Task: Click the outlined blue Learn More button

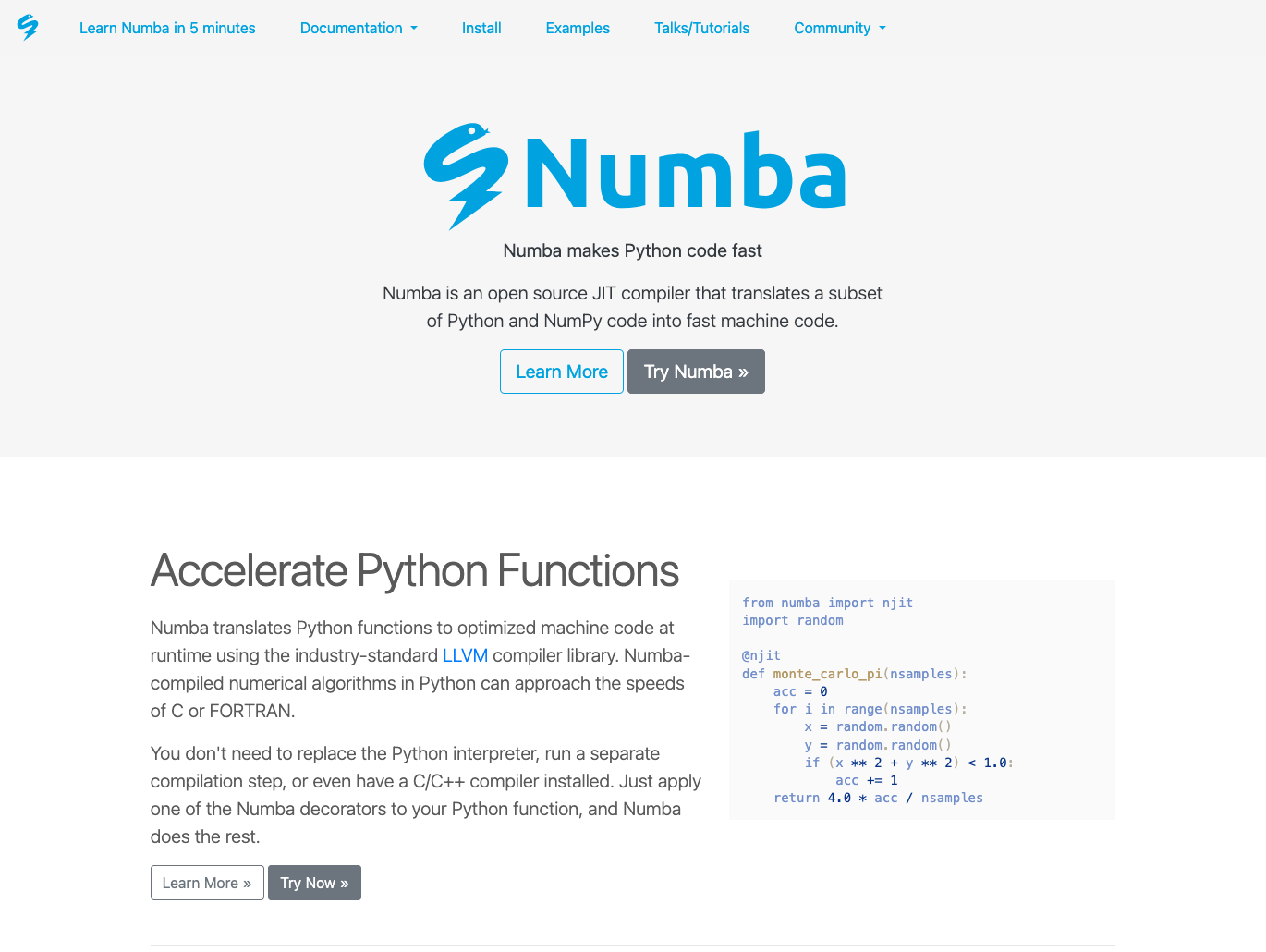Action: click(562, 372)
